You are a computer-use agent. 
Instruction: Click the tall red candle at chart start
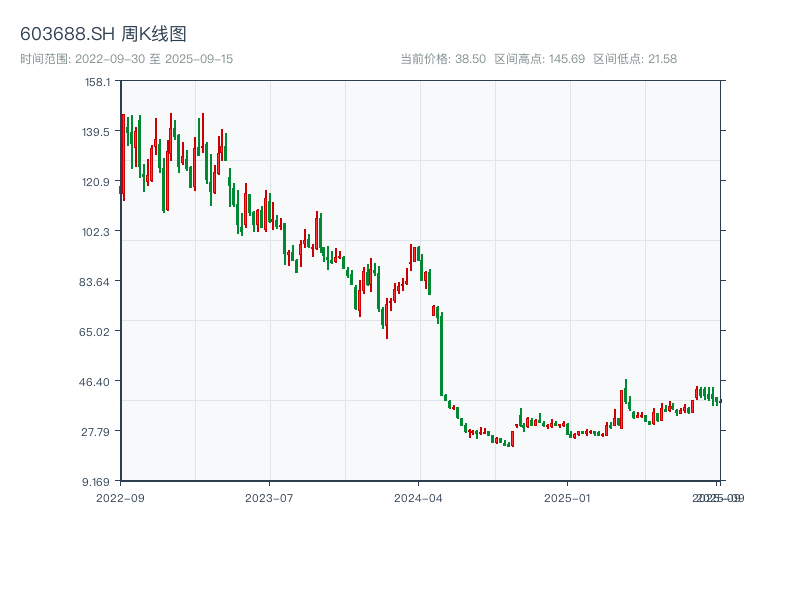click(x=124, y=155)
